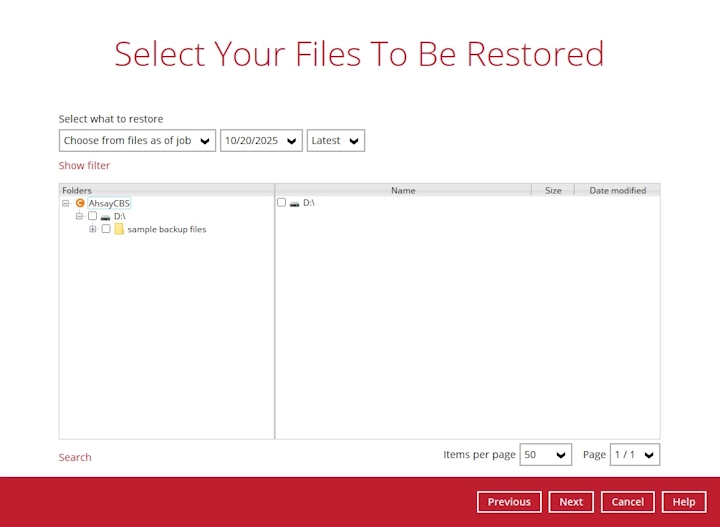Open the Latest time dropdown
720x527 pixels.
(x=336, y=140)
